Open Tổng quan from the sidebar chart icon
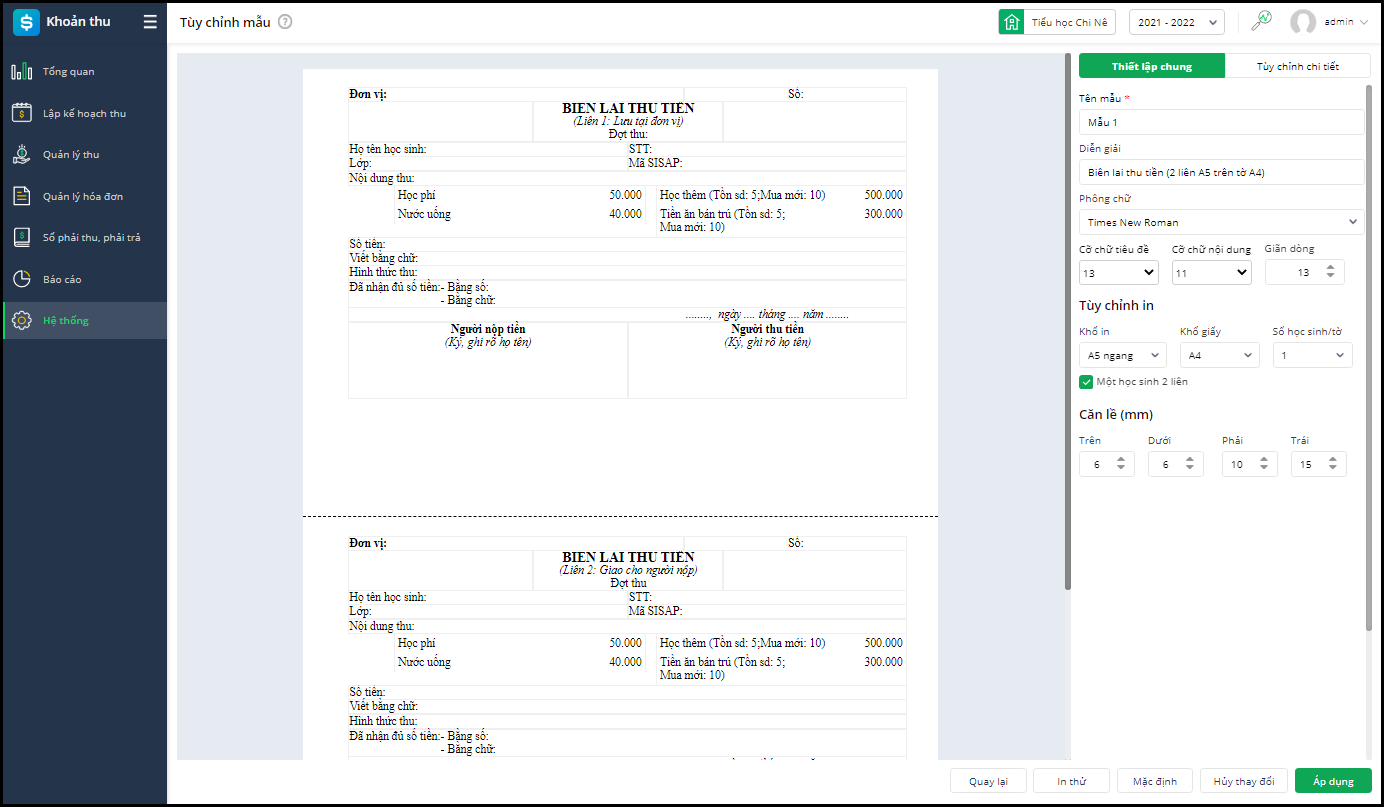The width and height of the screenshot is (1384, 807). [x=22, y=72]
